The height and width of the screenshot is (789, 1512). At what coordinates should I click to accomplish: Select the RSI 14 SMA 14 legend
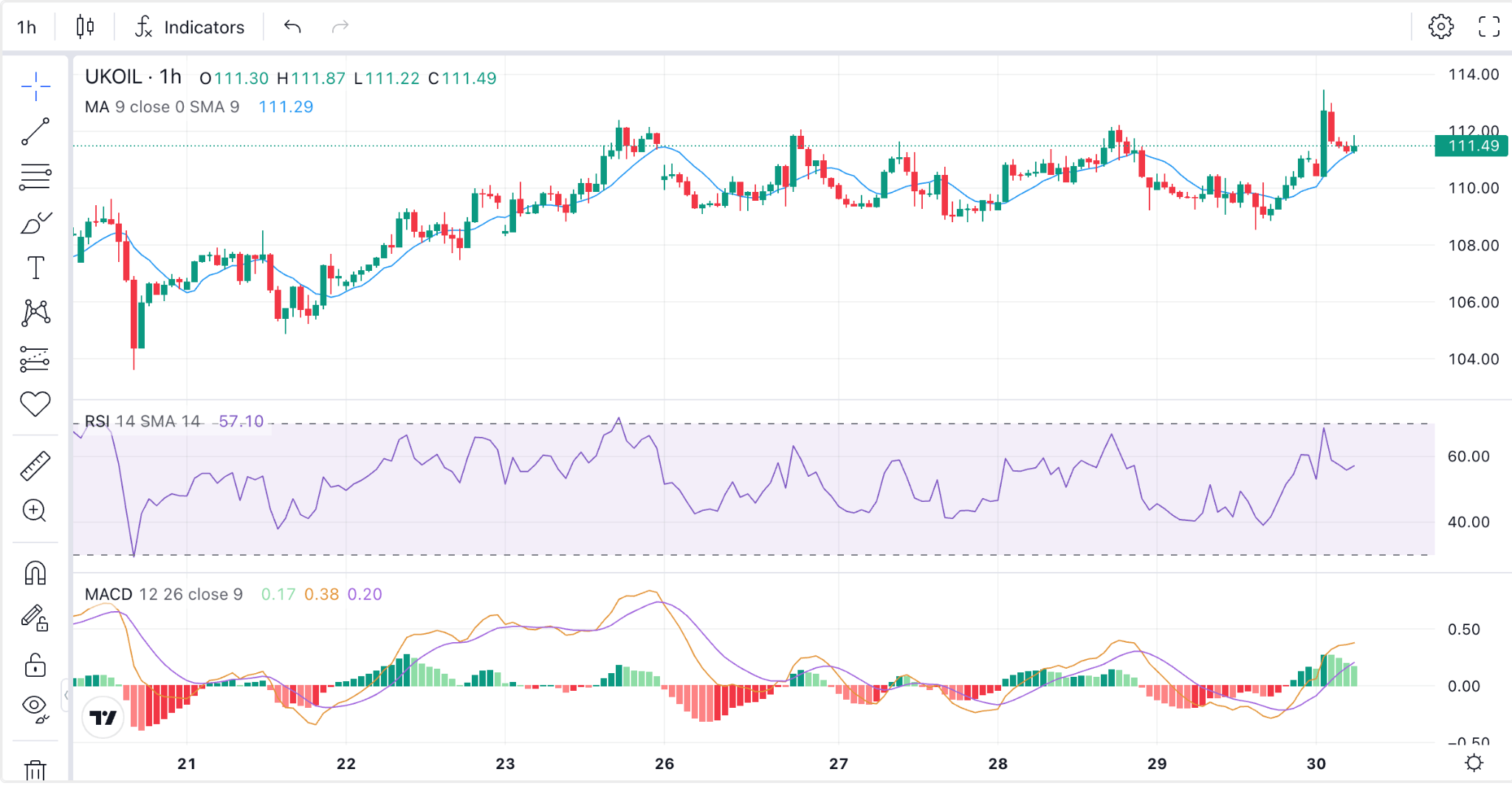(x=142, y=421)
